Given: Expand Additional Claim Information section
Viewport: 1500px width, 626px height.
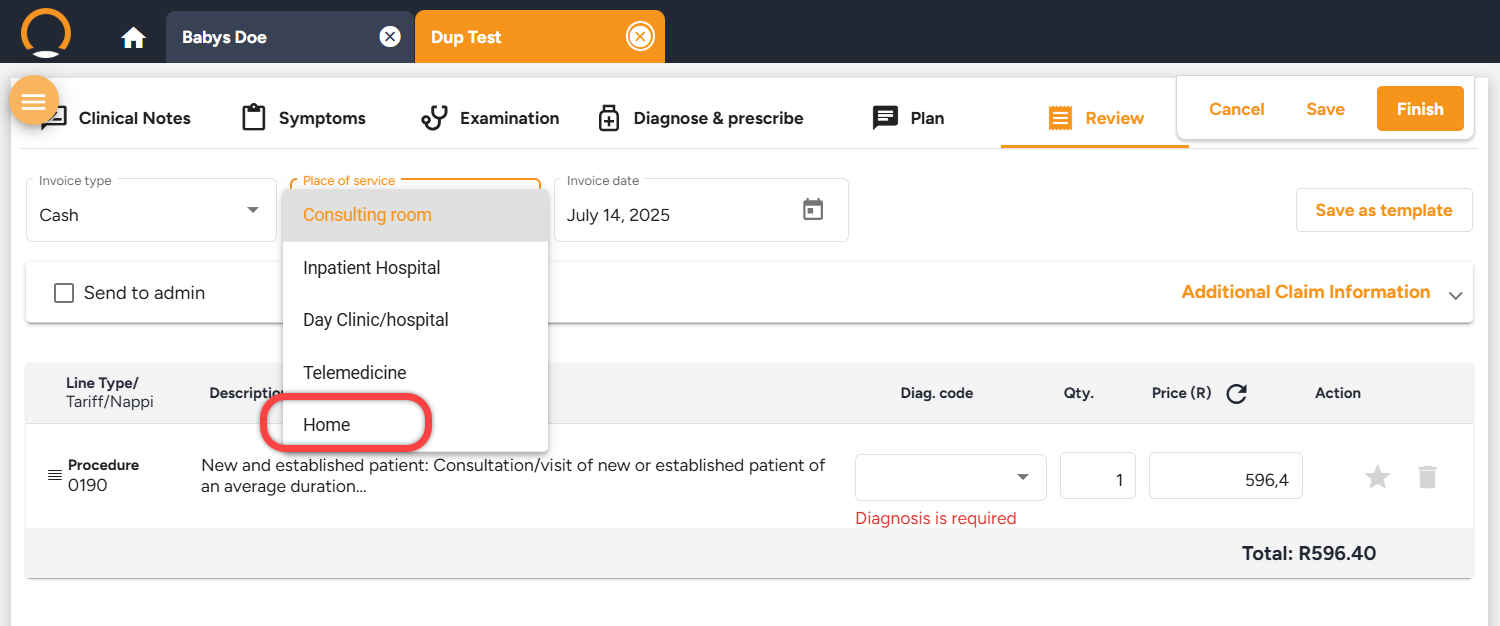Looking at the screenshot, I should [x=1322, y=292].
